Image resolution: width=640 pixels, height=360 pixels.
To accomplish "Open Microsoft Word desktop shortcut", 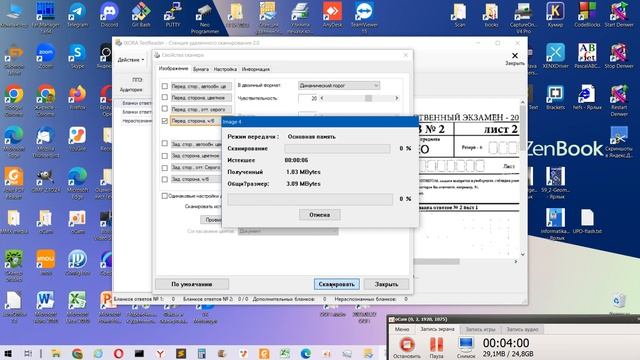I will pos(45,307).
